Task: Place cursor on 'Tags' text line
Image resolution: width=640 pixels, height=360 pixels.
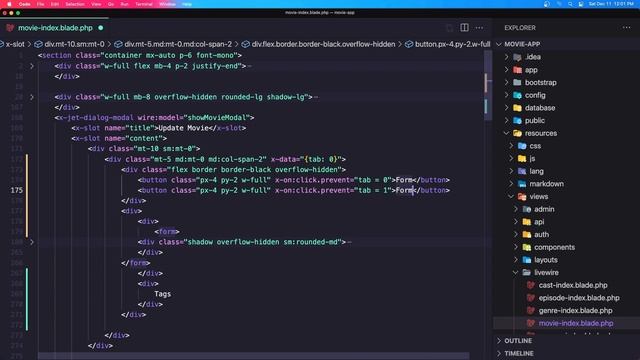Action: 162,294
